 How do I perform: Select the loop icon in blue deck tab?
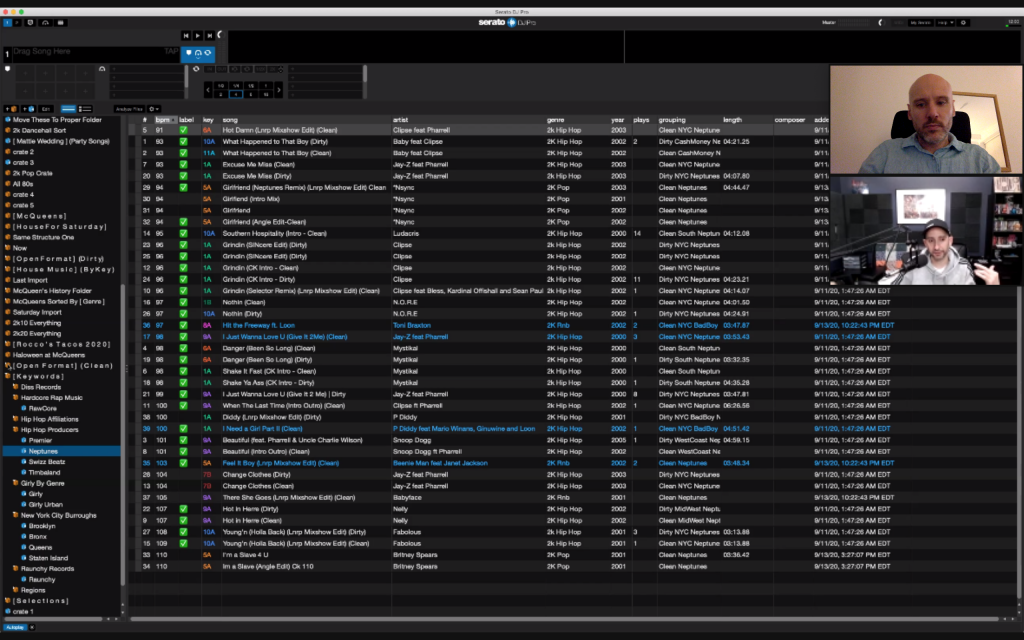tap(208, 53)
